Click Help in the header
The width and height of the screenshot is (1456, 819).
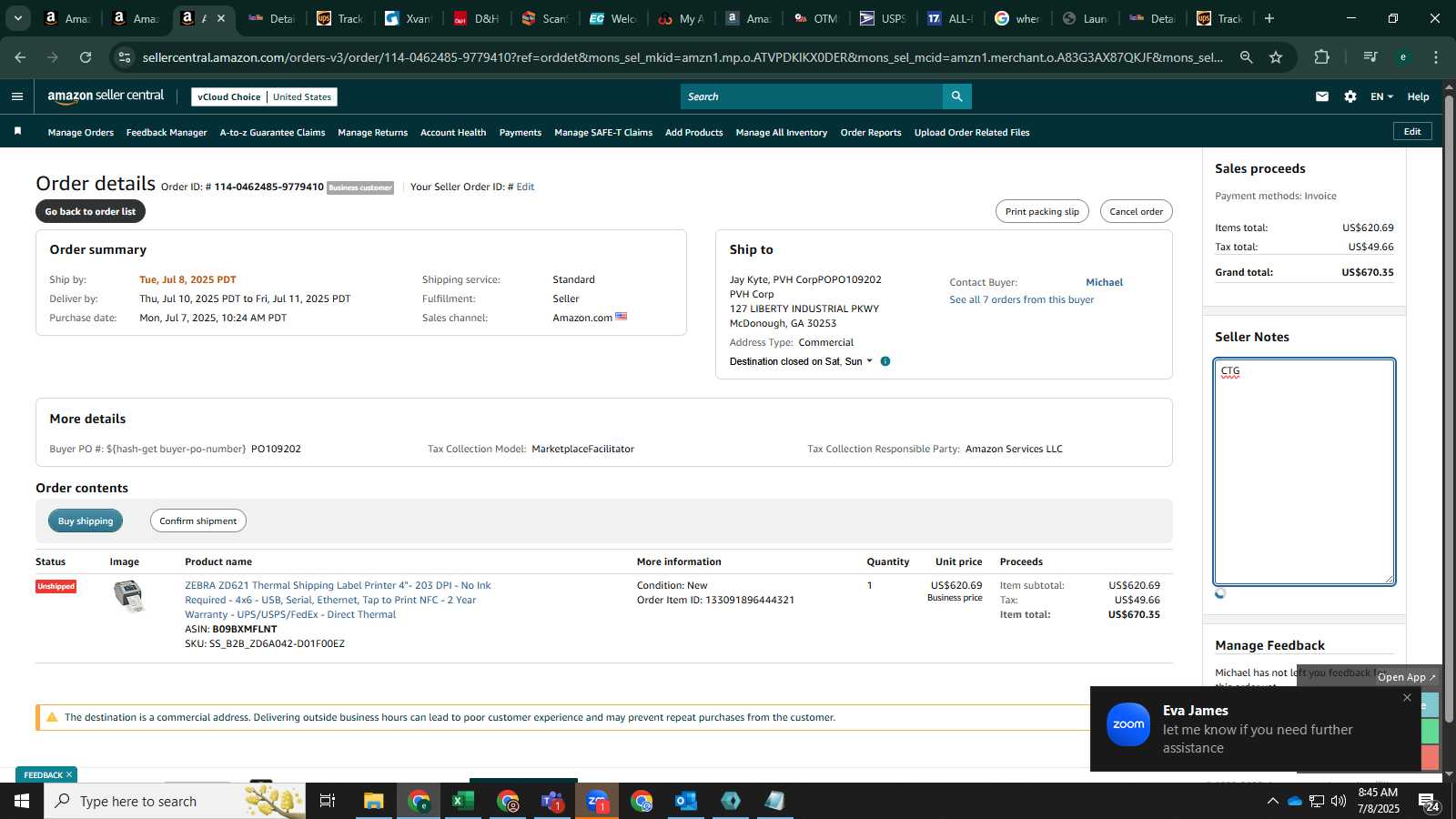(x=1418, y=96)
